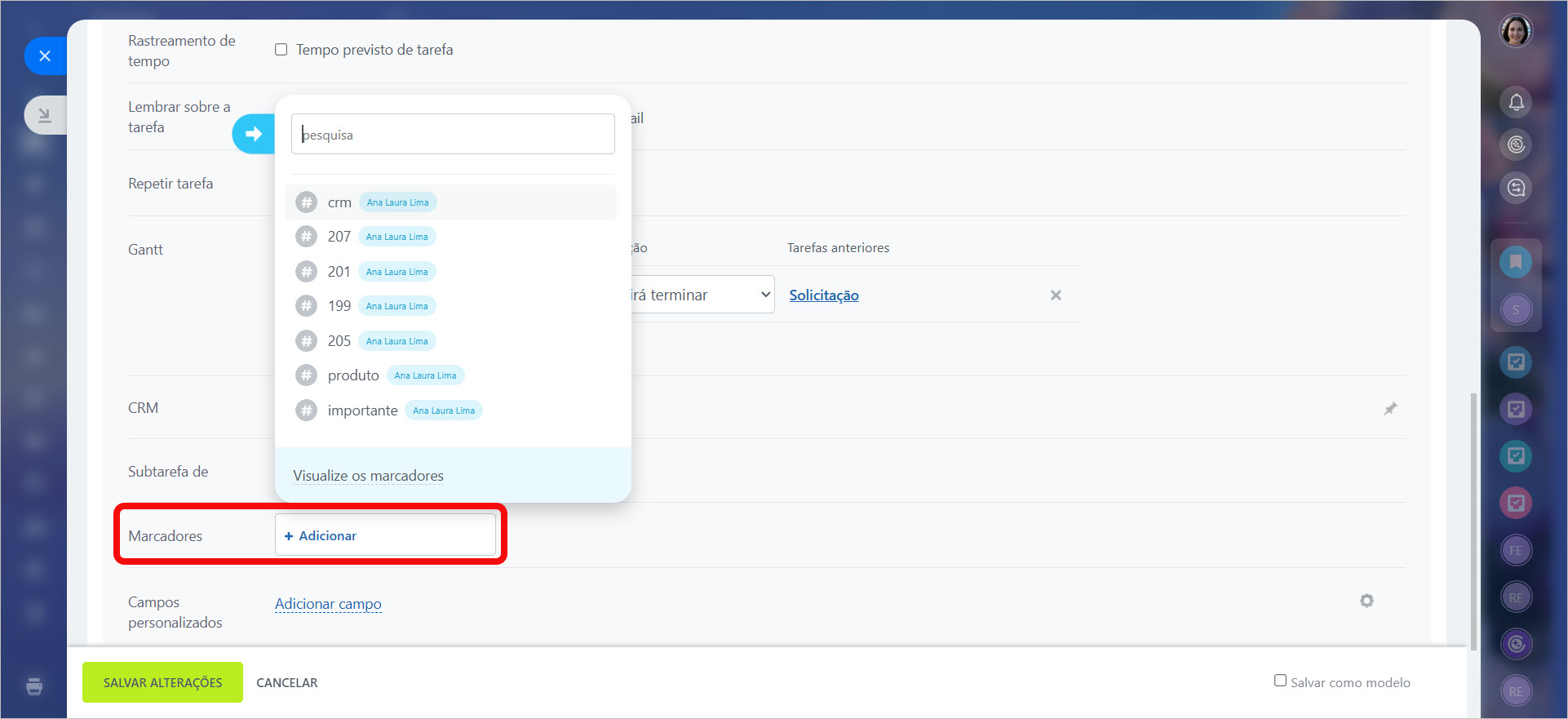This screenshot has width=1568, height=719.
Task: Open the spiral activity icon in the right sidebar
Action: point(1516,145)
